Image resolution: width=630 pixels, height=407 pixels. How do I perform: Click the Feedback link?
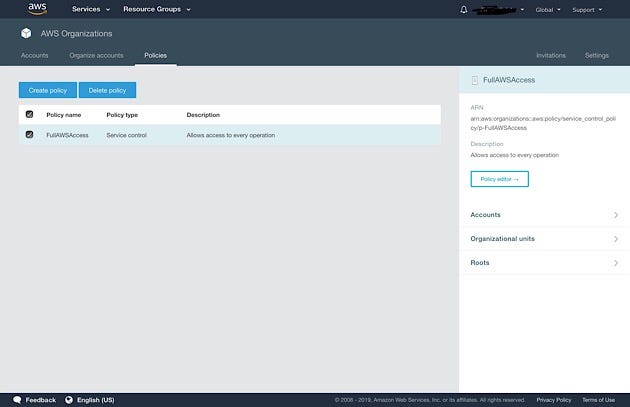41,400
